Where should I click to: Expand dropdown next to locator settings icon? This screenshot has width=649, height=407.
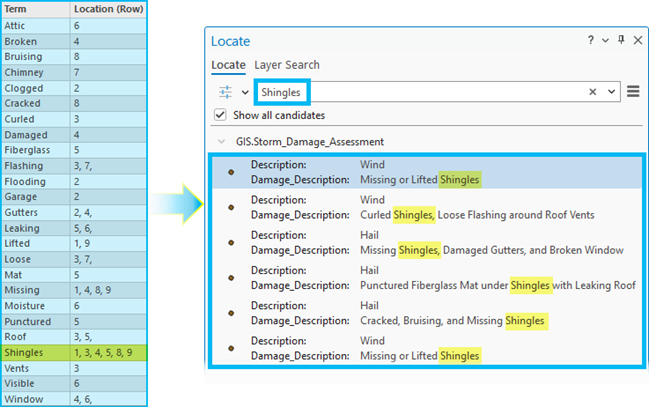click(x=245, y=92)
